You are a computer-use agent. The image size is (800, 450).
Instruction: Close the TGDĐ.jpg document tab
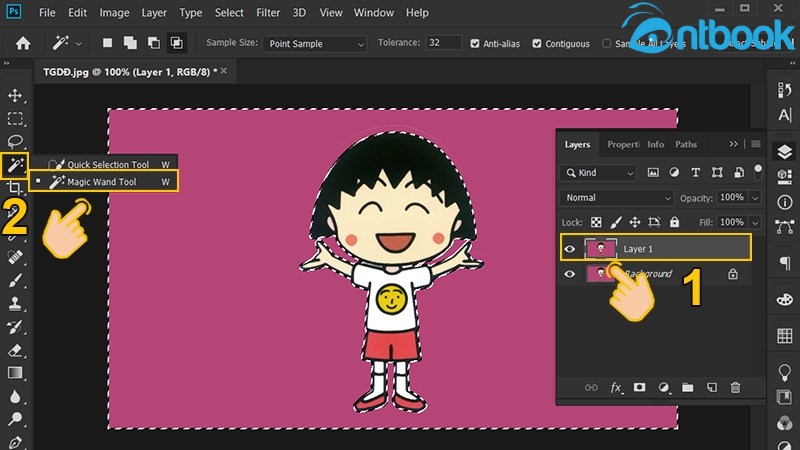[x=223, y=71]
